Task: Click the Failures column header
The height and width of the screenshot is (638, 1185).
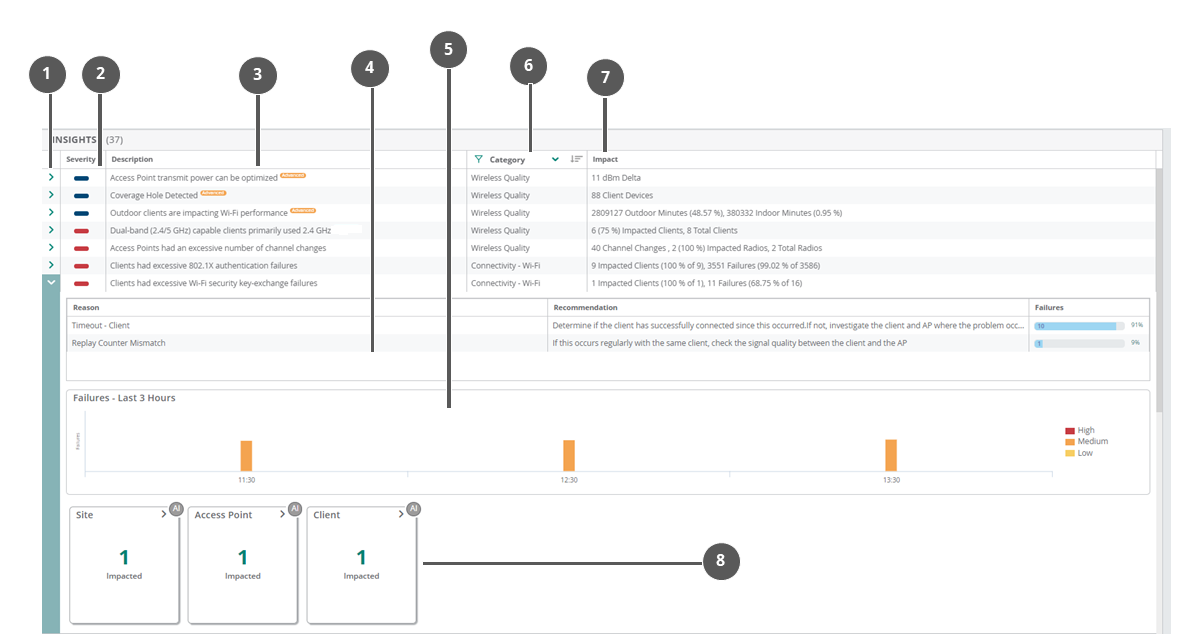Action: coord(1049,308)
